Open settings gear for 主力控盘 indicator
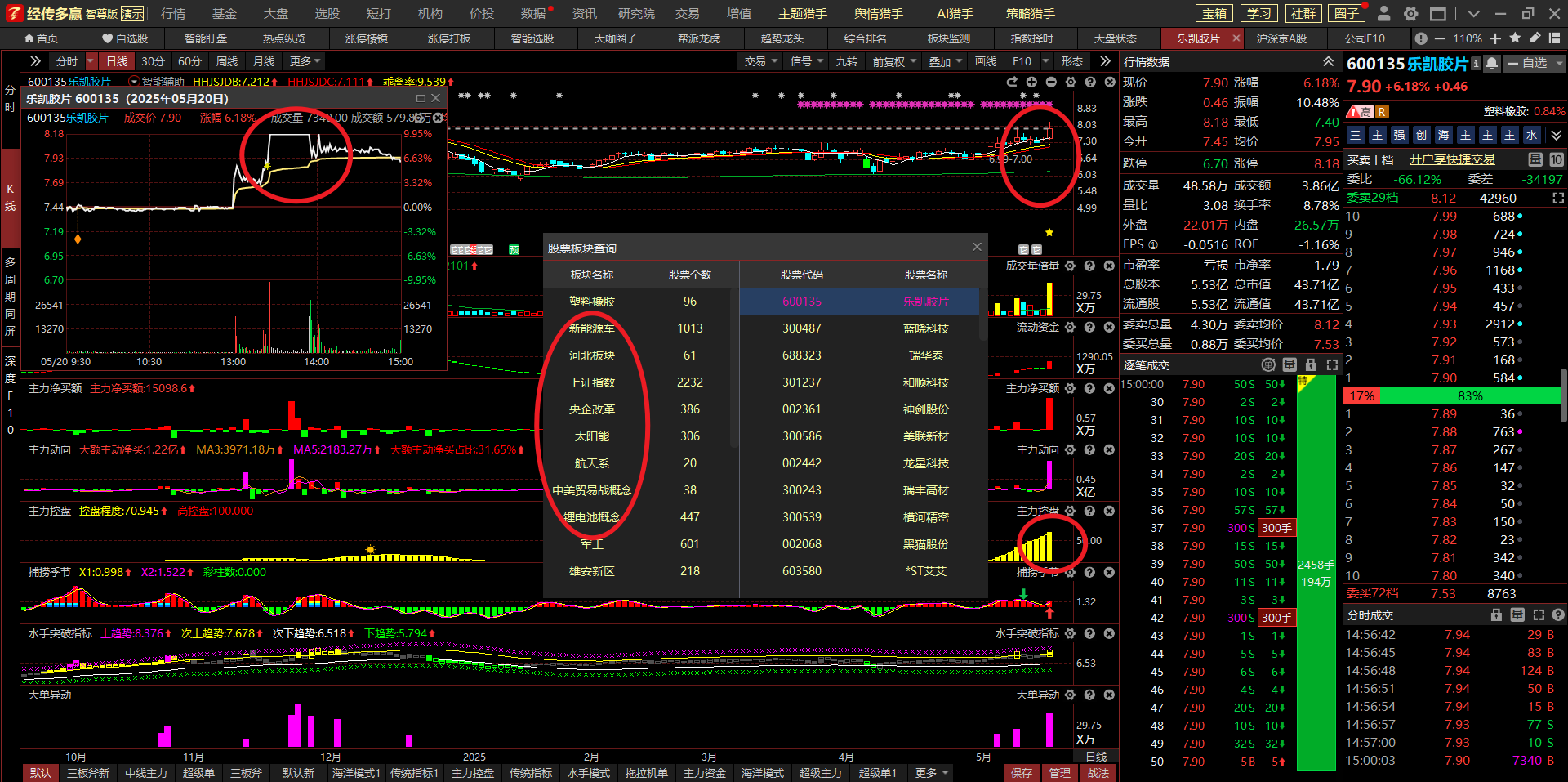This screenshot has width=1568, height=782. [1070, 511]
